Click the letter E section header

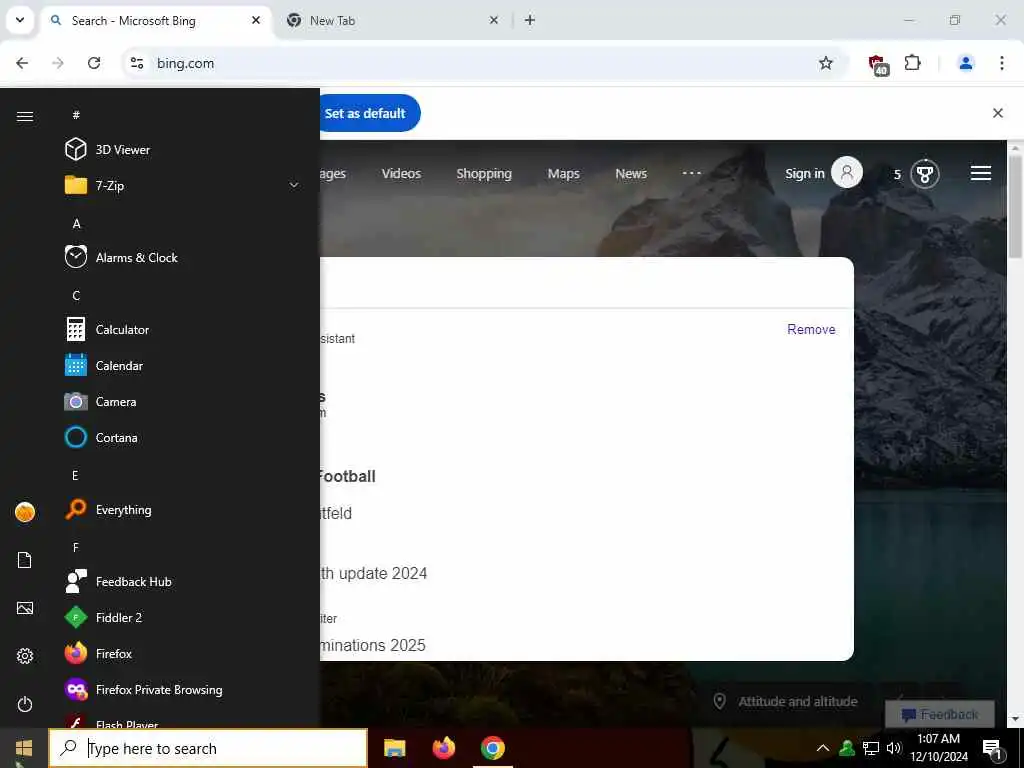click(x=76, y=475)
